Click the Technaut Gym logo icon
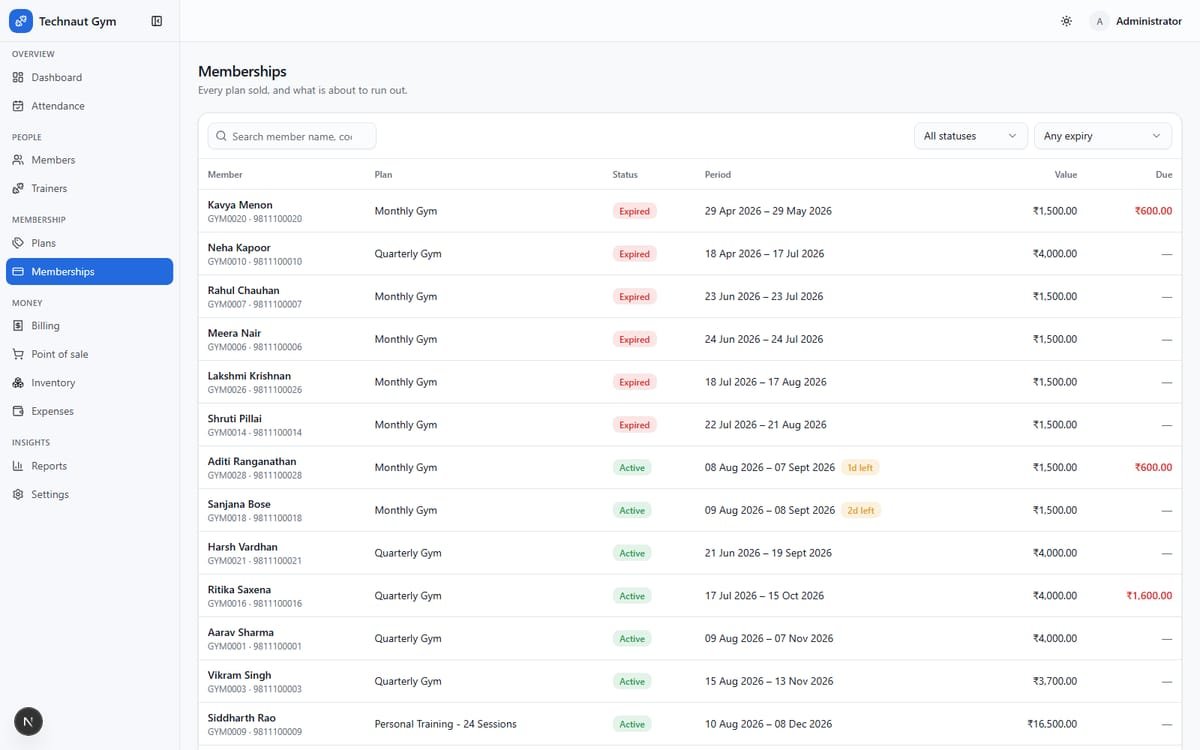The width and height of the screenshot is (1200, 750). point(21,21)
